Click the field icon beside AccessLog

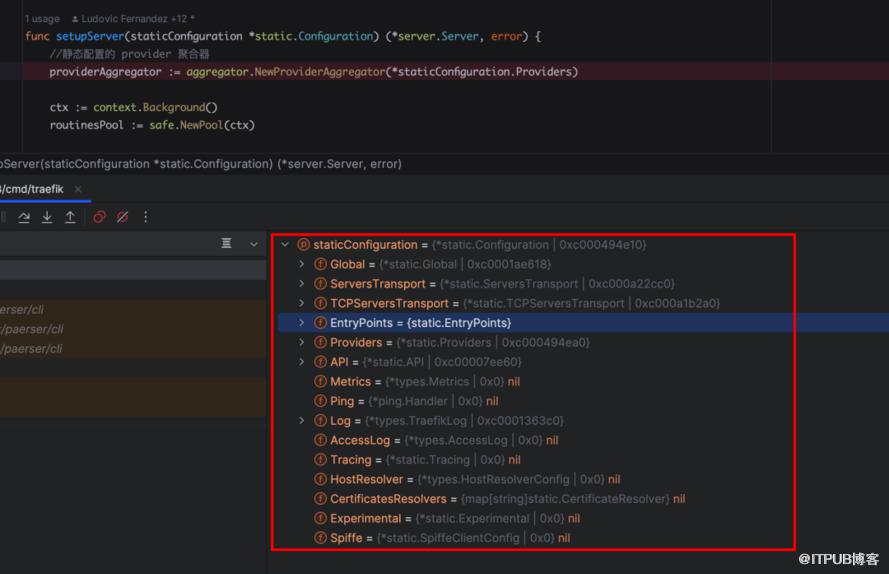(320, 440)
